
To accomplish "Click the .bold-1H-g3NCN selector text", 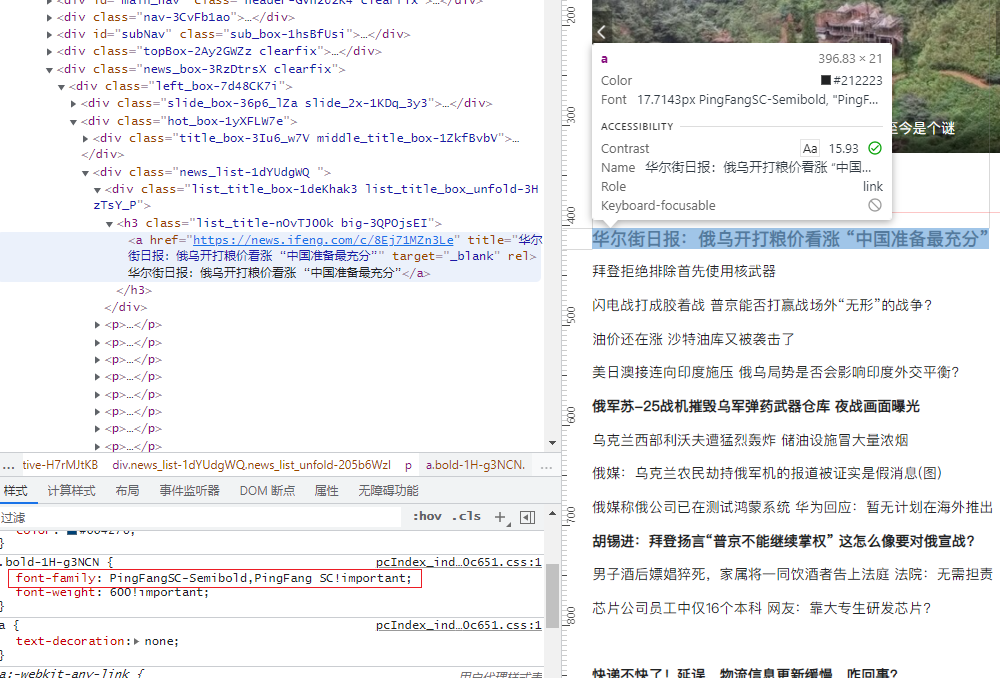I will (x=53, y=562).
